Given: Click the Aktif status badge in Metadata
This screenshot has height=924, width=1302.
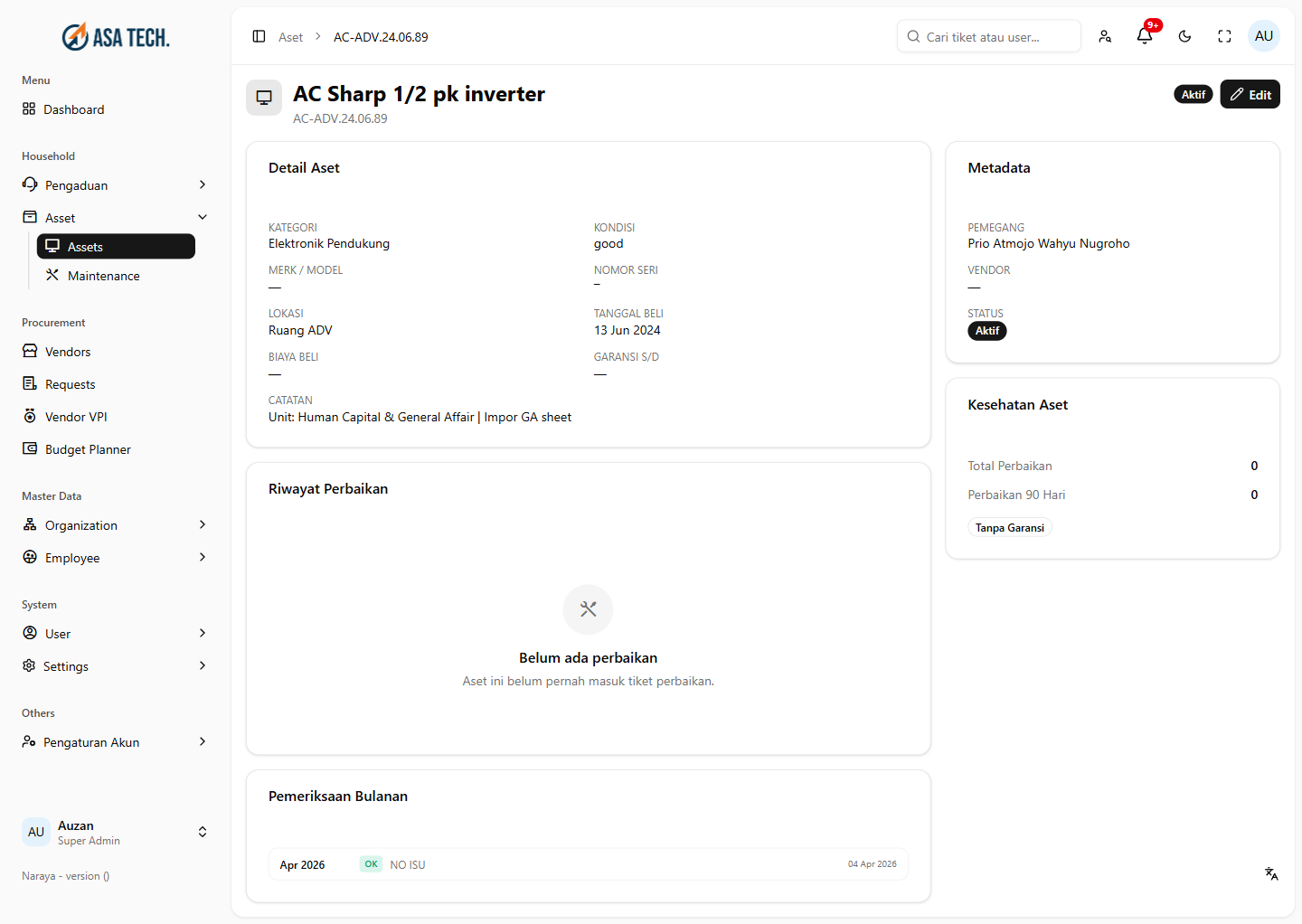Looking at the screenshot, I should pos(987,331).
